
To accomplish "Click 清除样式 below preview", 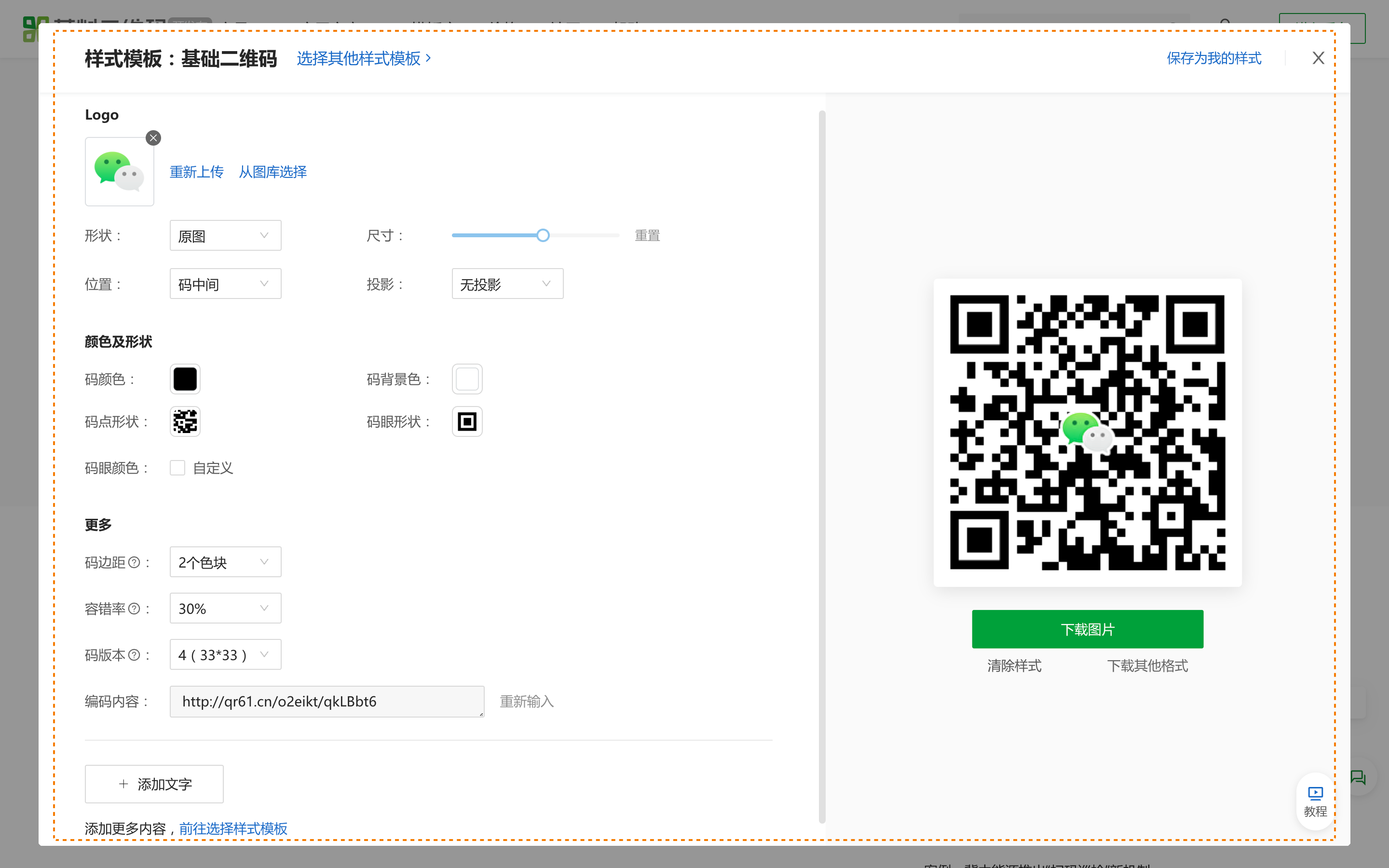I will [x=1014, y=666].
